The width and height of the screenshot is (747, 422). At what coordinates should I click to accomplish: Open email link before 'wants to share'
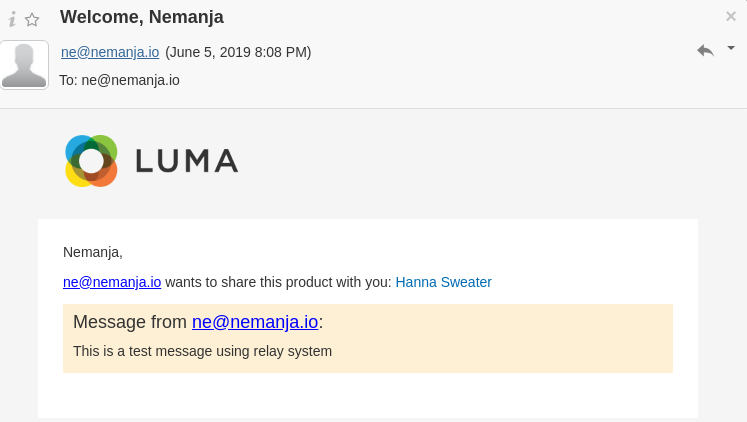tap(112, 282)
